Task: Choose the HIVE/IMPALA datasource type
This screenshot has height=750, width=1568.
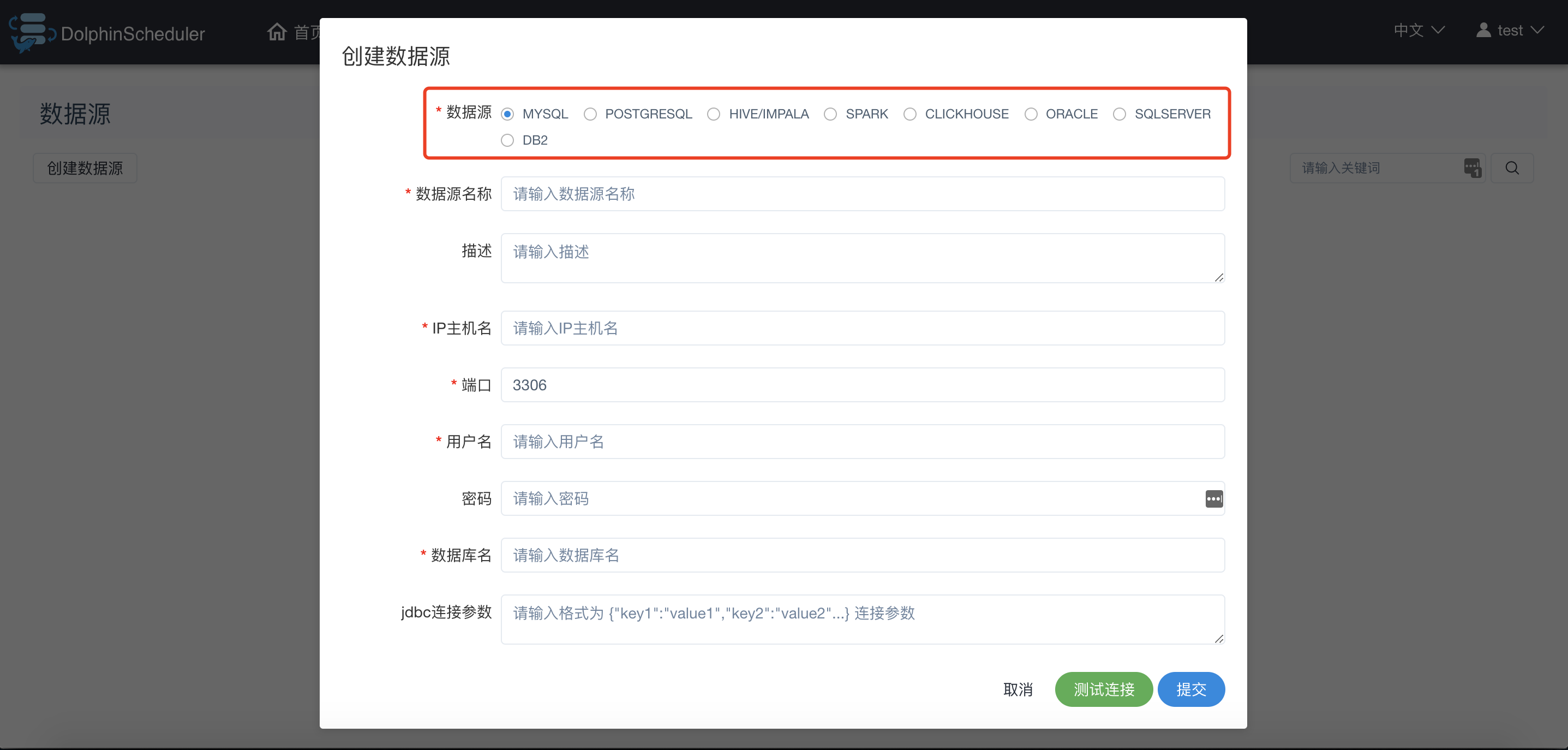Action: click(714, 115)
